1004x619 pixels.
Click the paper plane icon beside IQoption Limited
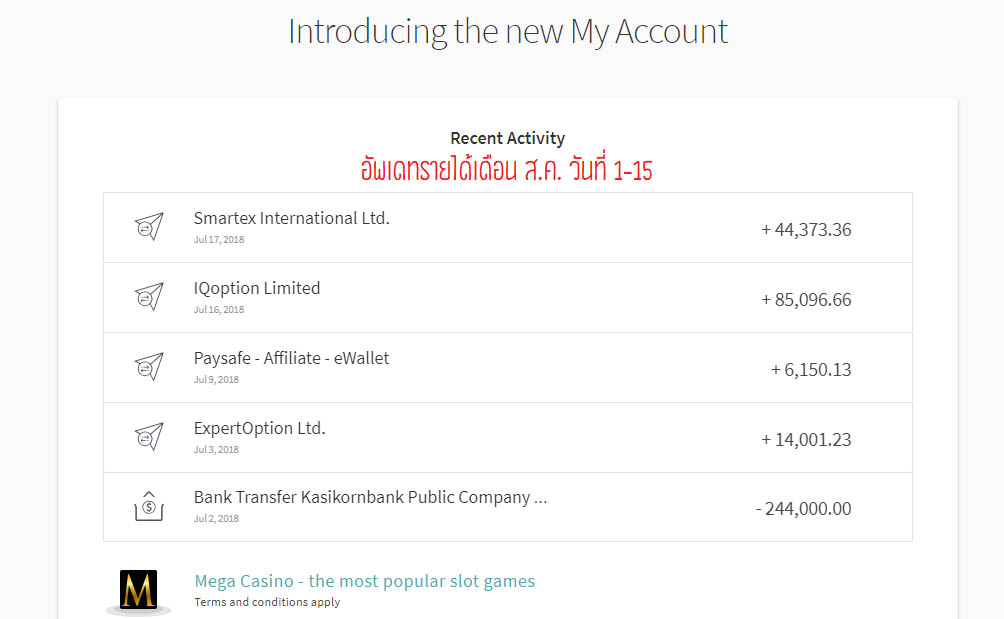click(149, 296)
